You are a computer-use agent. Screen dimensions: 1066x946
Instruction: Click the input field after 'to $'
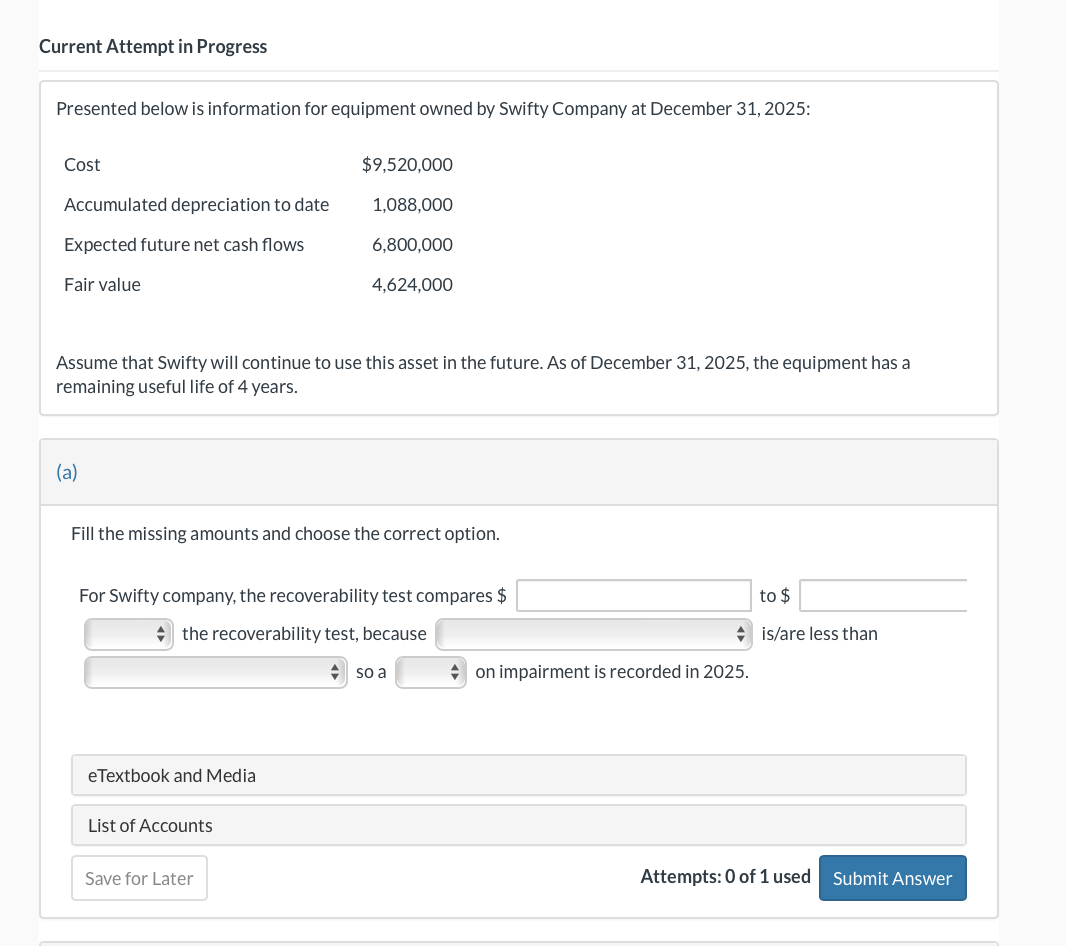[885, 595]
